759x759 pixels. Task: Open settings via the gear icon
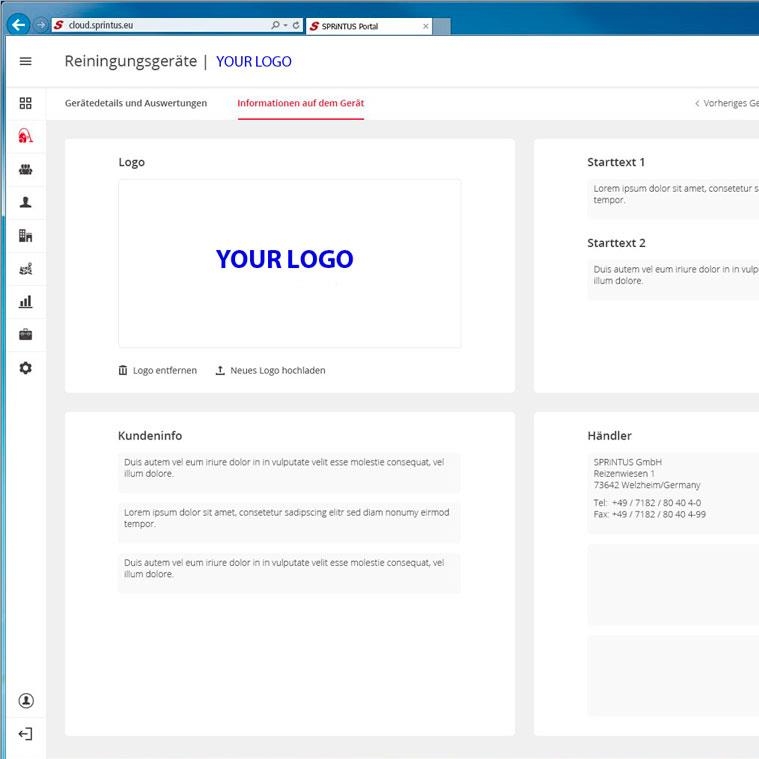(x=25, y=368)
